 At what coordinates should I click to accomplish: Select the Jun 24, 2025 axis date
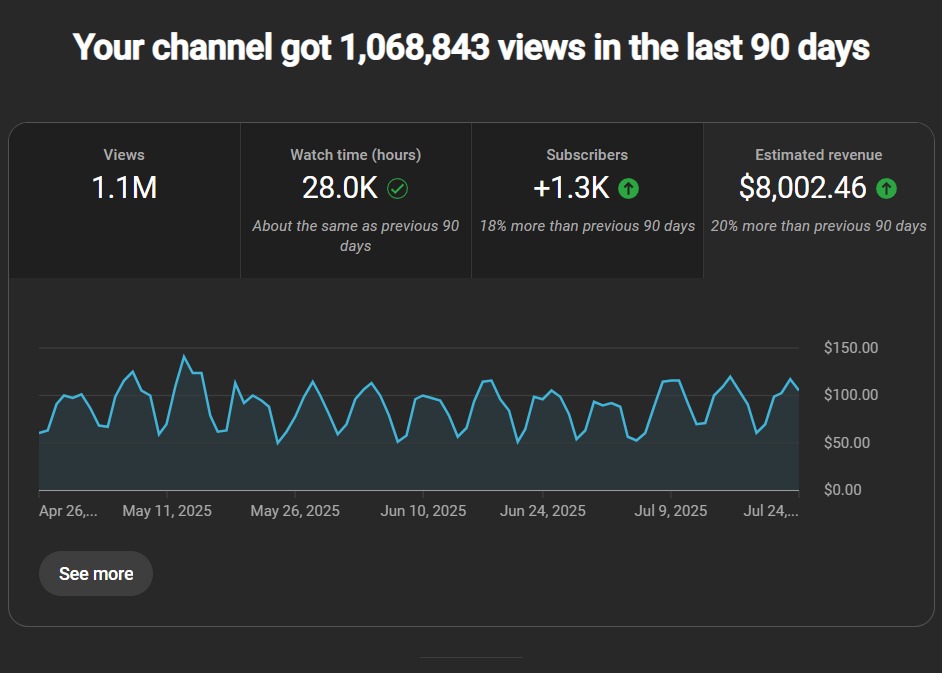click(543, 511)
